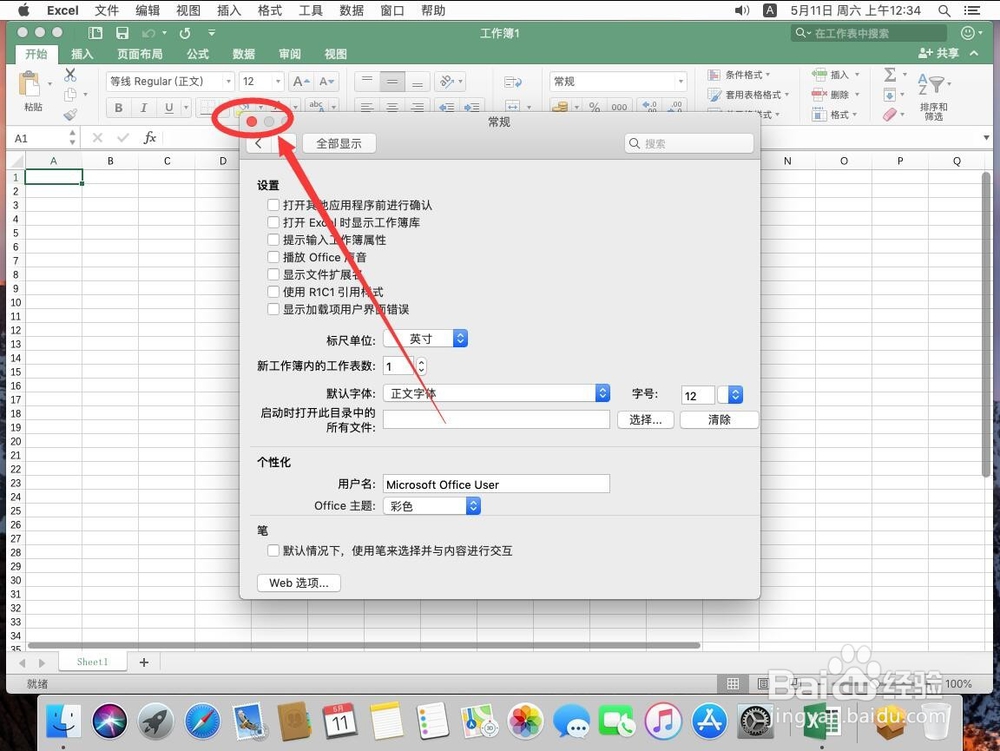Click the Redo arrow icon in title bar
The width and height of the screenshot is (1000, 751).
(x=185, y=33)
